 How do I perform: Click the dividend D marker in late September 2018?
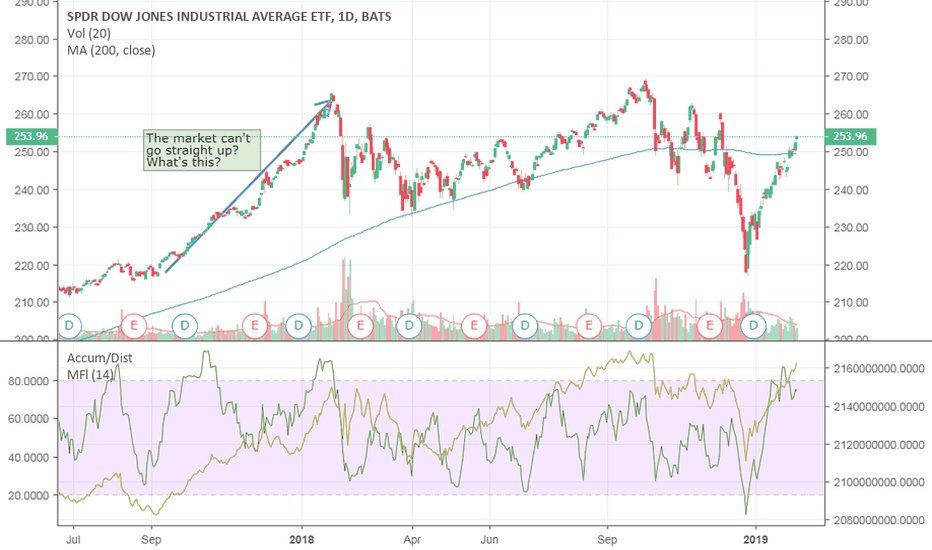point(639,326)
